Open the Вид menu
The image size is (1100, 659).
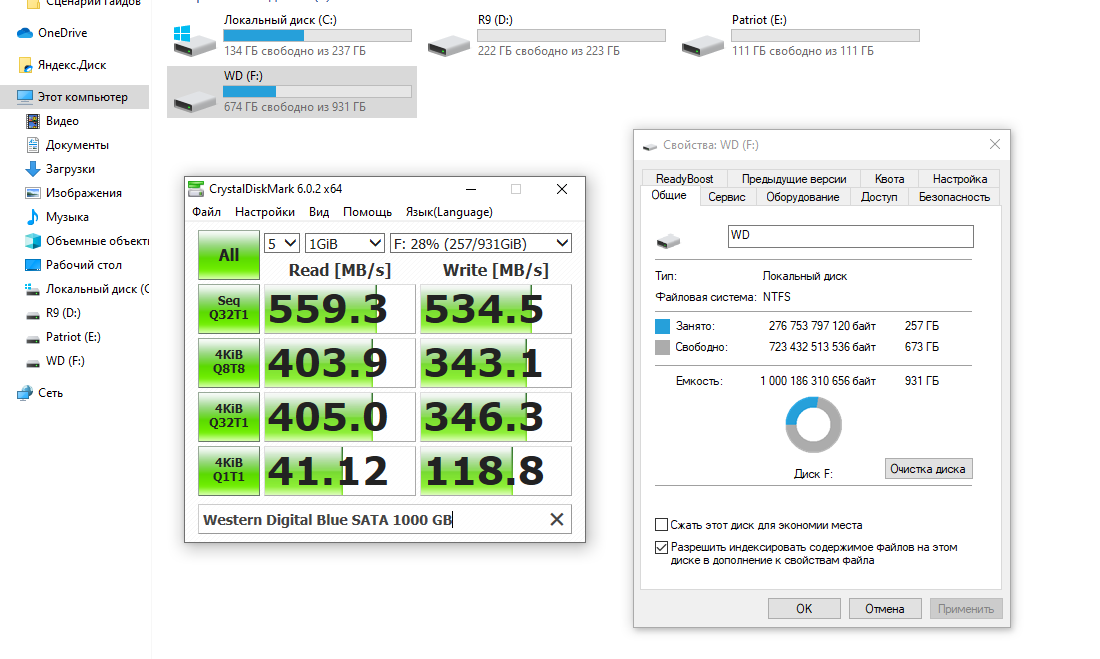pyautogui.click(x=318, y=212)
